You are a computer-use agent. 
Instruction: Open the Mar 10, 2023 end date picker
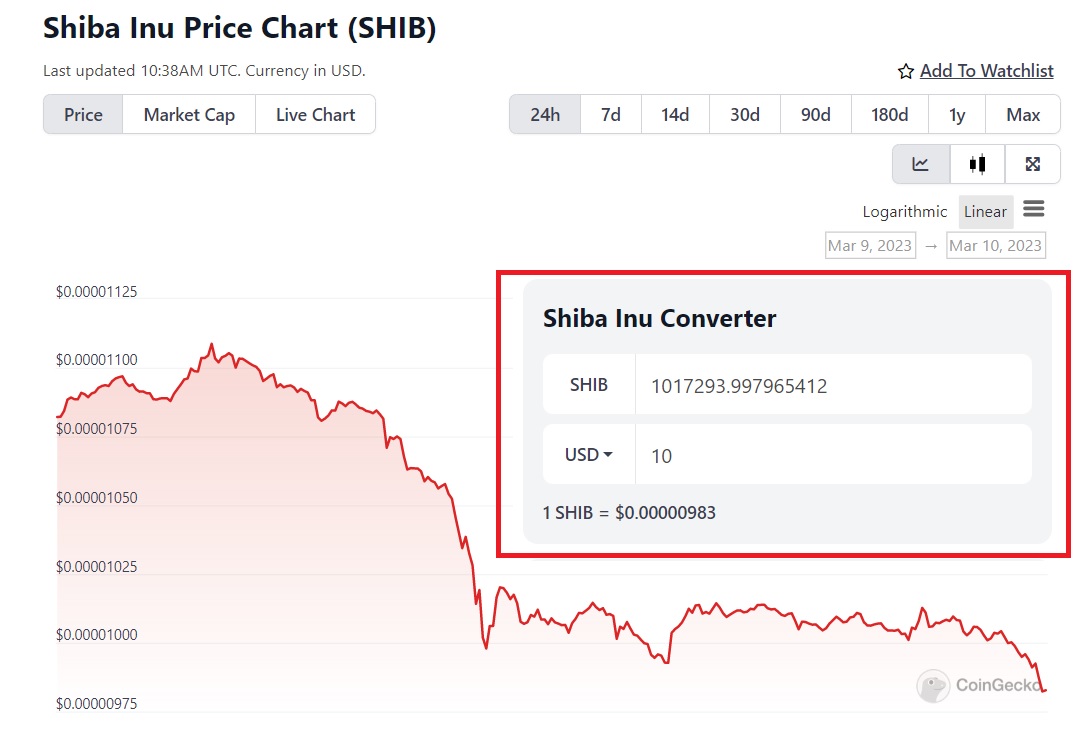click(995, 245)
